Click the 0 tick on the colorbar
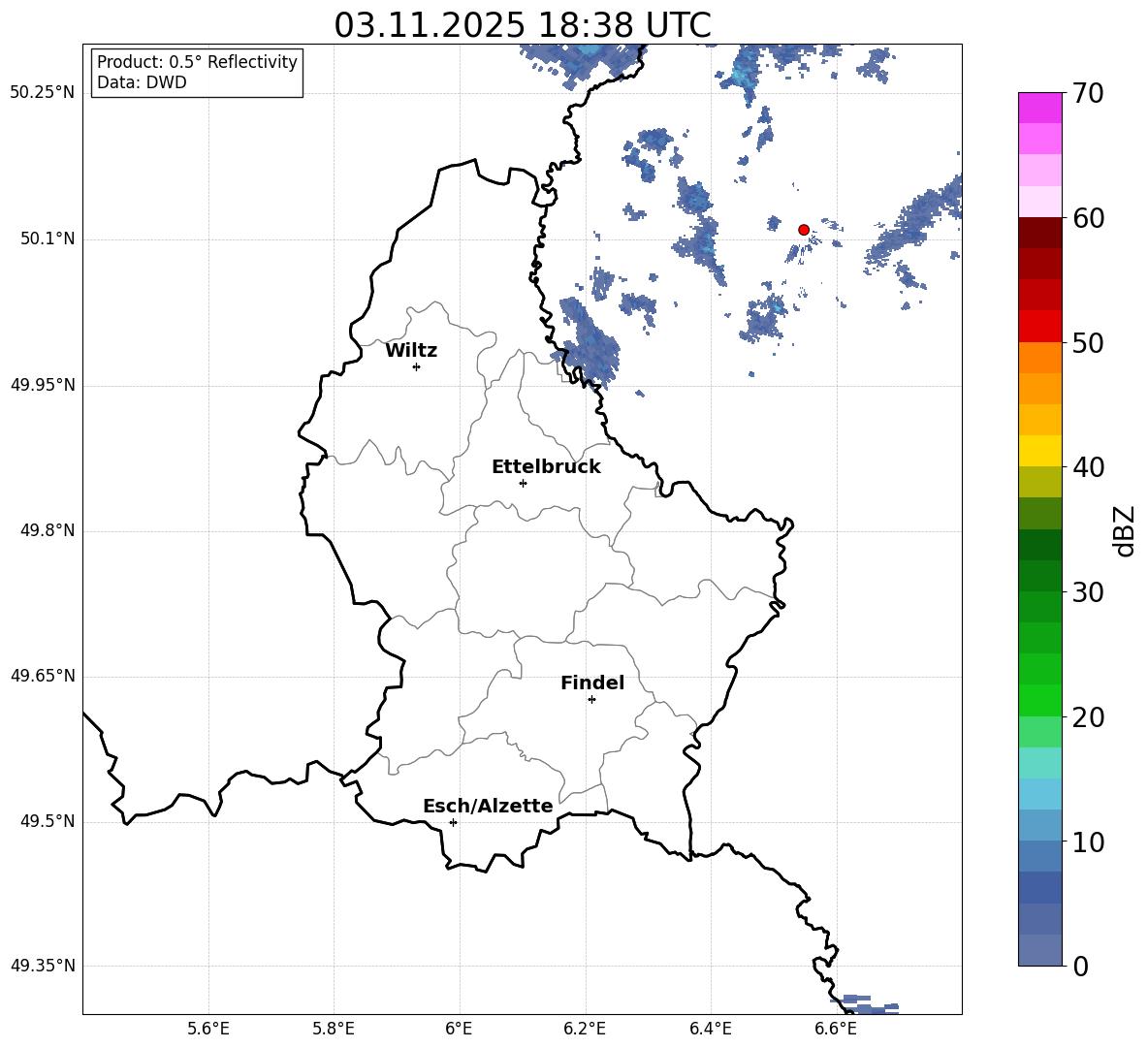Viewport: 1148px width, 1048px height. tap(1080, 966)
